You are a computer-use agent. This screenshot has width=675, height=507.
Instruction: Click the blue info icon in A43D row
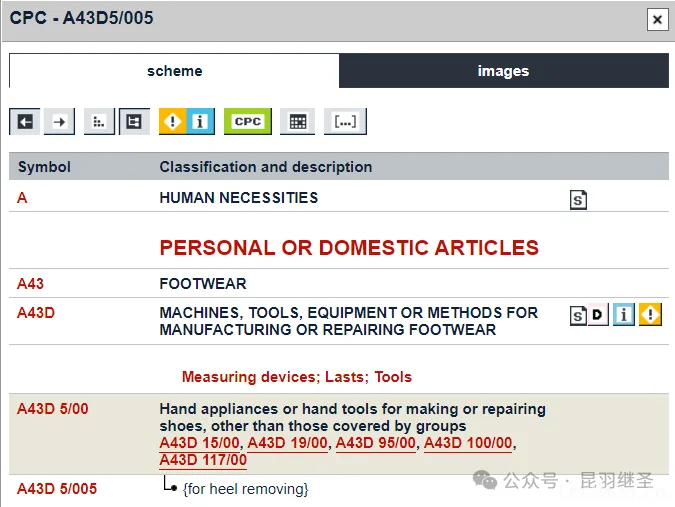[623, 316]
